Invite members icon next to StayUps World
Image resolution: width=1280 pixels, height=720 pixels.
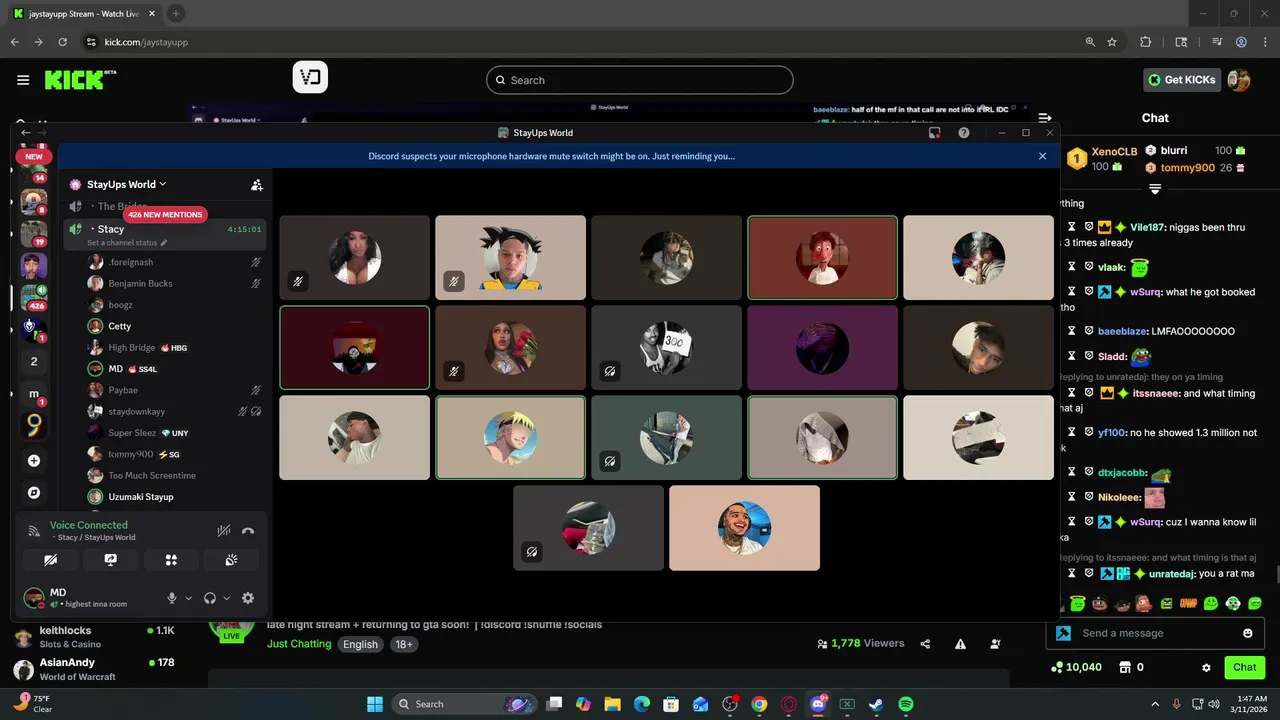257,185
